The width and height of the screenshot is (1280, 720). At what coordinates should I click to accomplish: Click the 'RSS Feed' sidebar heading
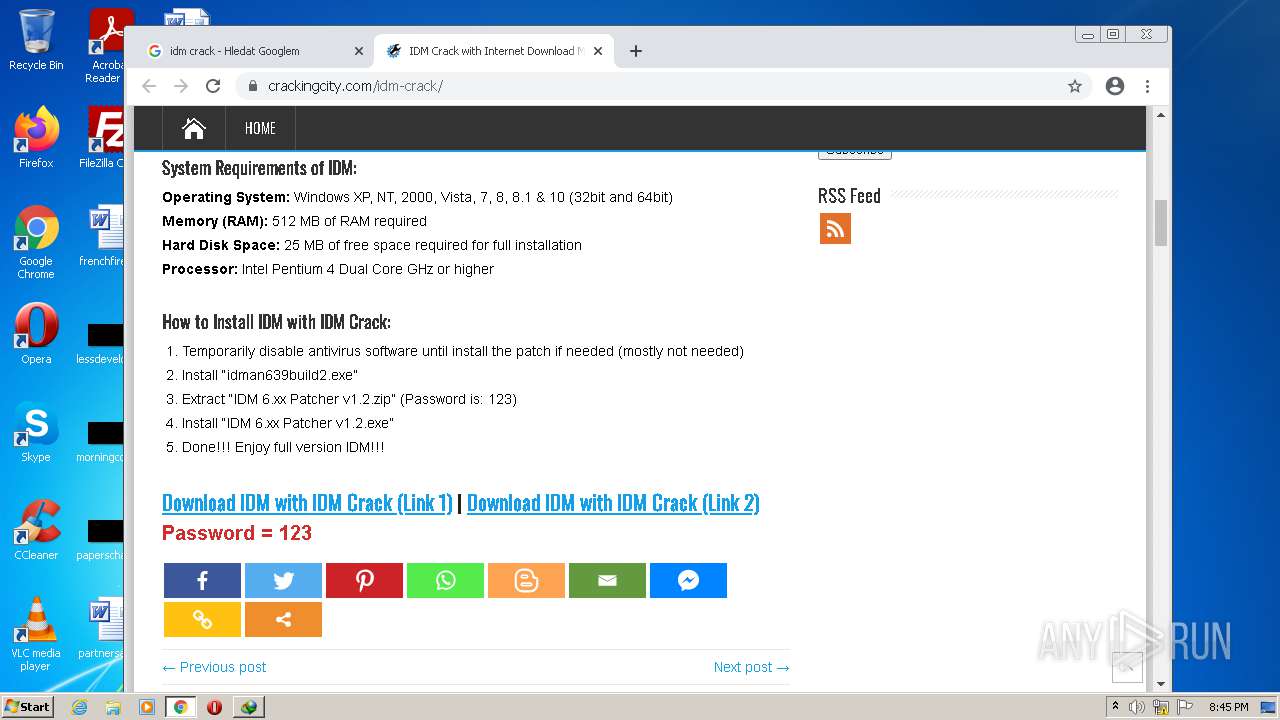[x=849, y=196]
